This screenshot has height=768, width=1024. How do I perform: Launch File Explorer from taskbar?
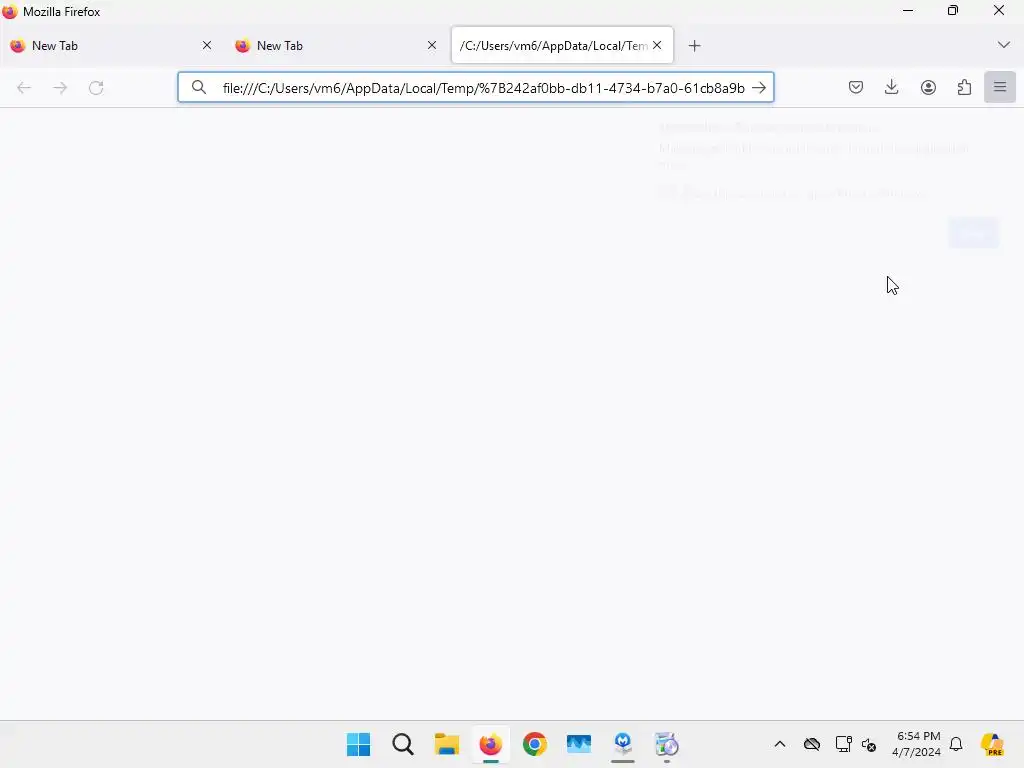tap(447, 744)
